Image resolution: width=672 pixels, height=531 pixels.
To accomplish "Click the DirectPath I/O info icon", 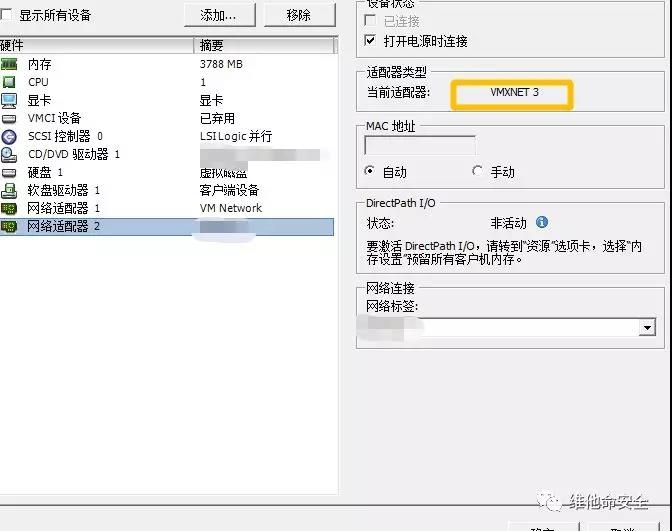I will pyautogui.click(x=542, y=223).
